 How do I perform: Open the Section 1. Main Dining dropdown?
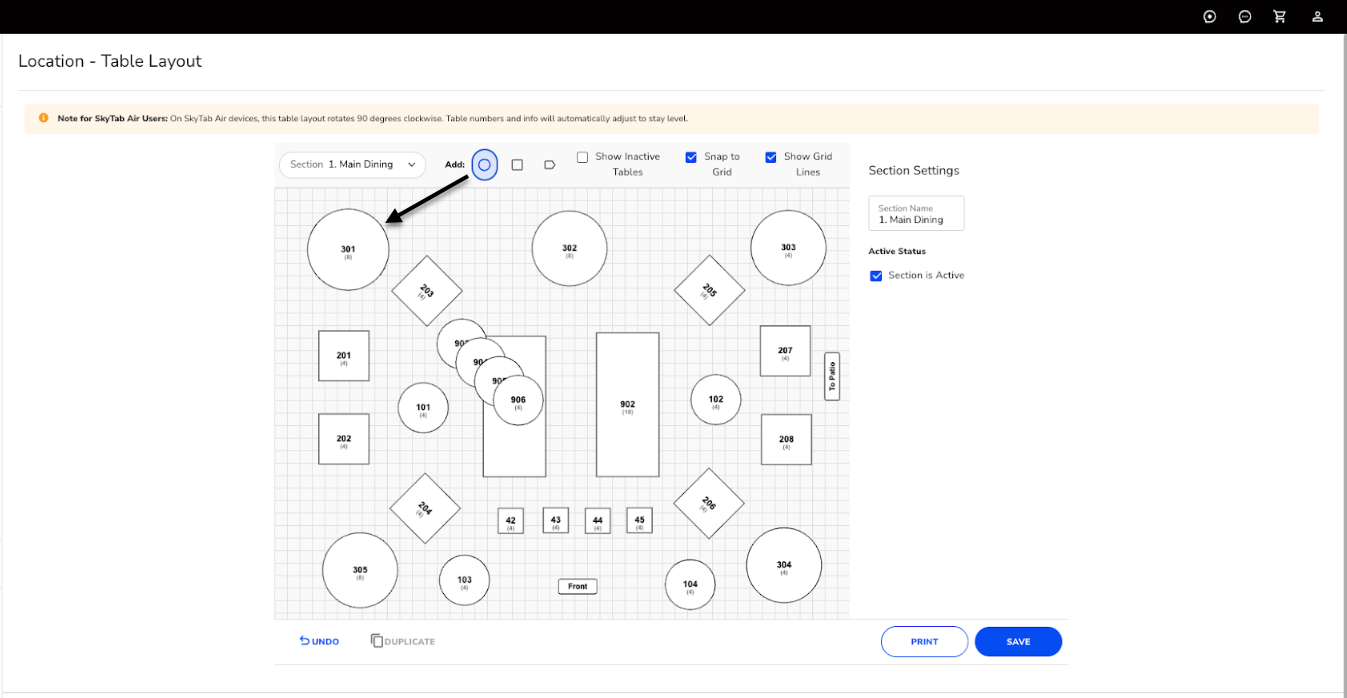352,165
